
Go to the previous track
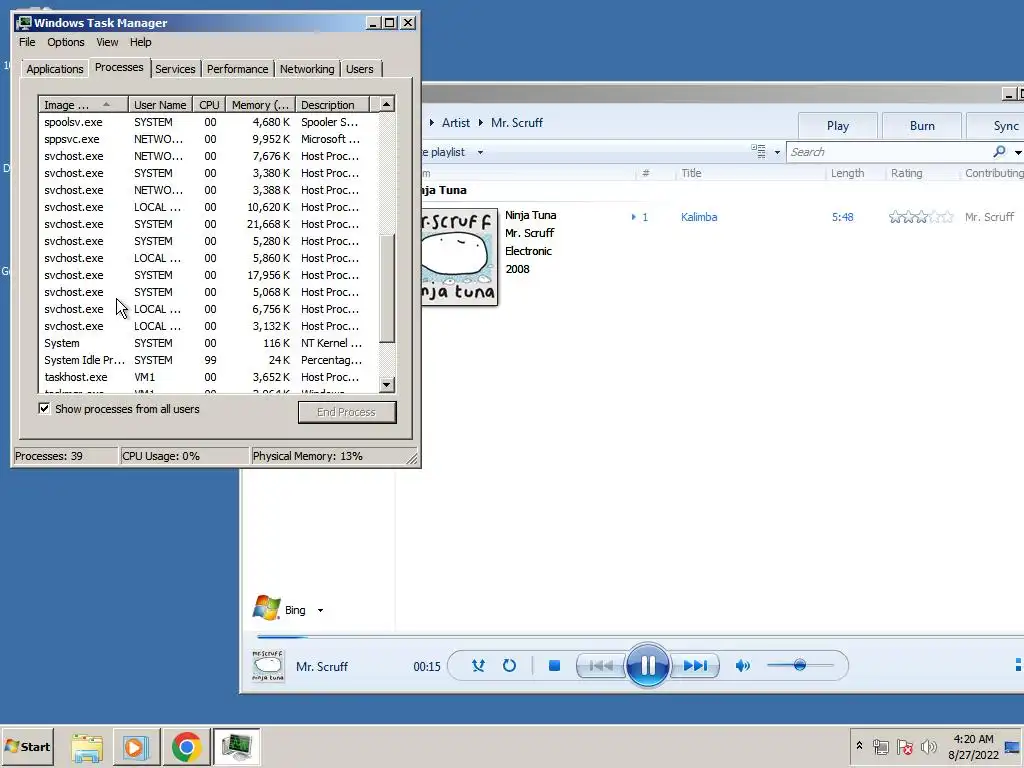[x=601, y=665]
